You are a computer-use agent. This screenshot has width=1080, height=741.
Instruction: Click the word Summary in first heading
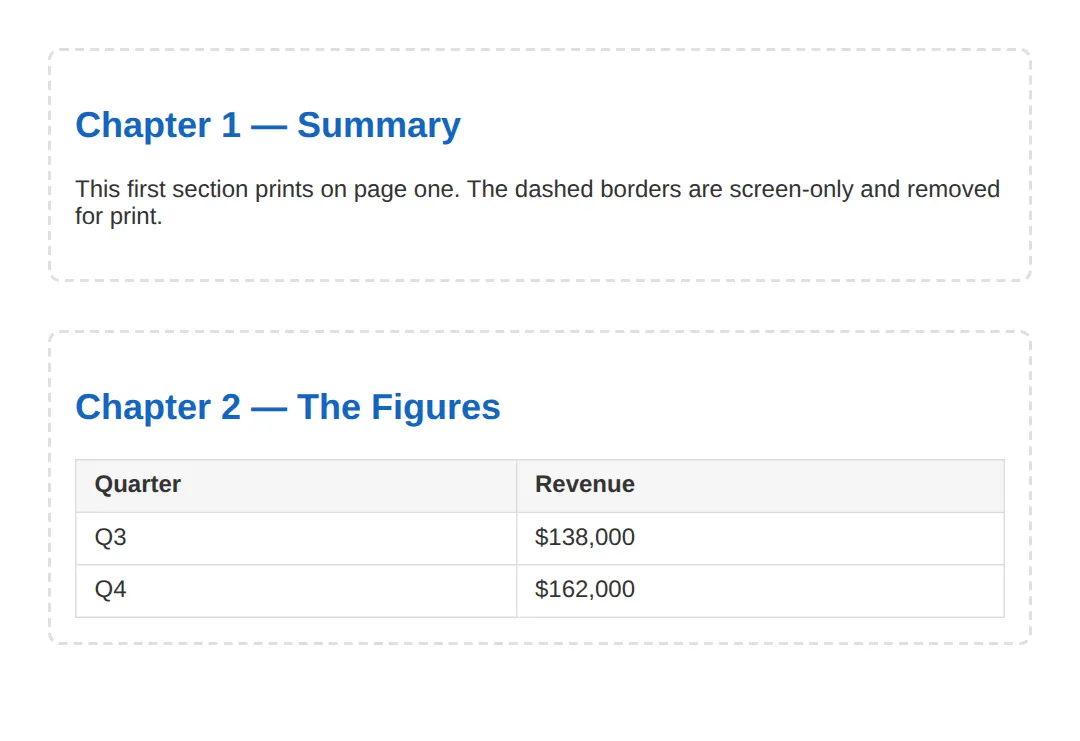(379, 127)
